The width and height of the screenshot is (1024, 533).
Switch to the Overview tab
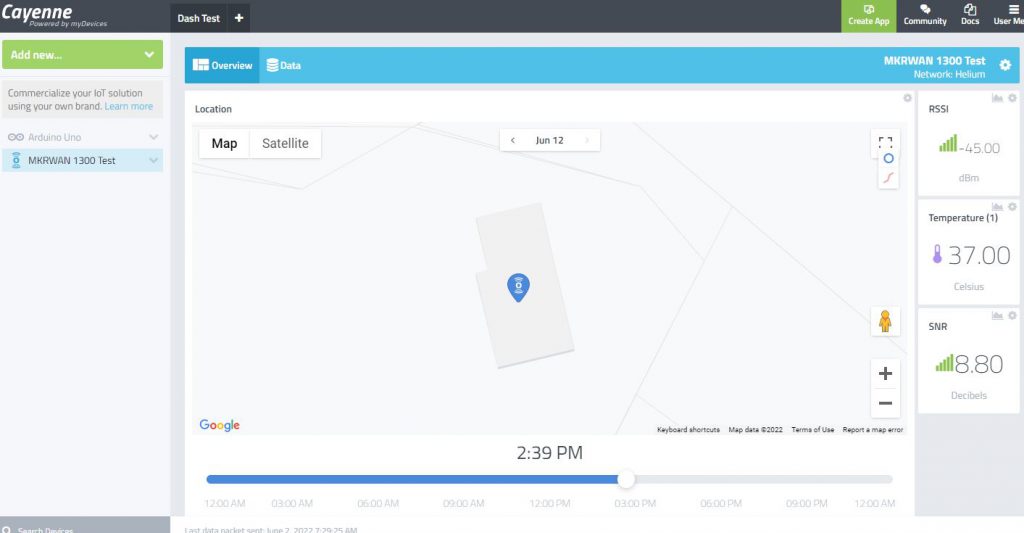point(222,65)
